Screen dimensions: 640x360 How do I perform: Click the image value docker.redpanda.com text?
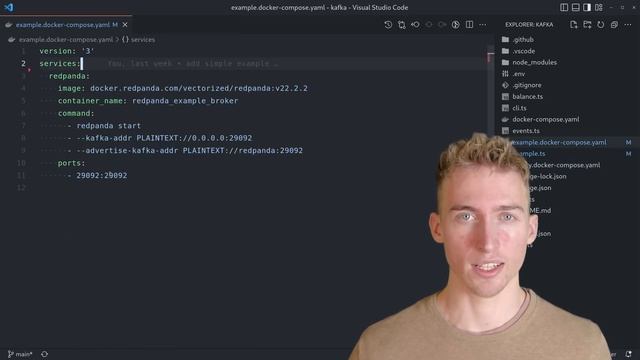199,88
